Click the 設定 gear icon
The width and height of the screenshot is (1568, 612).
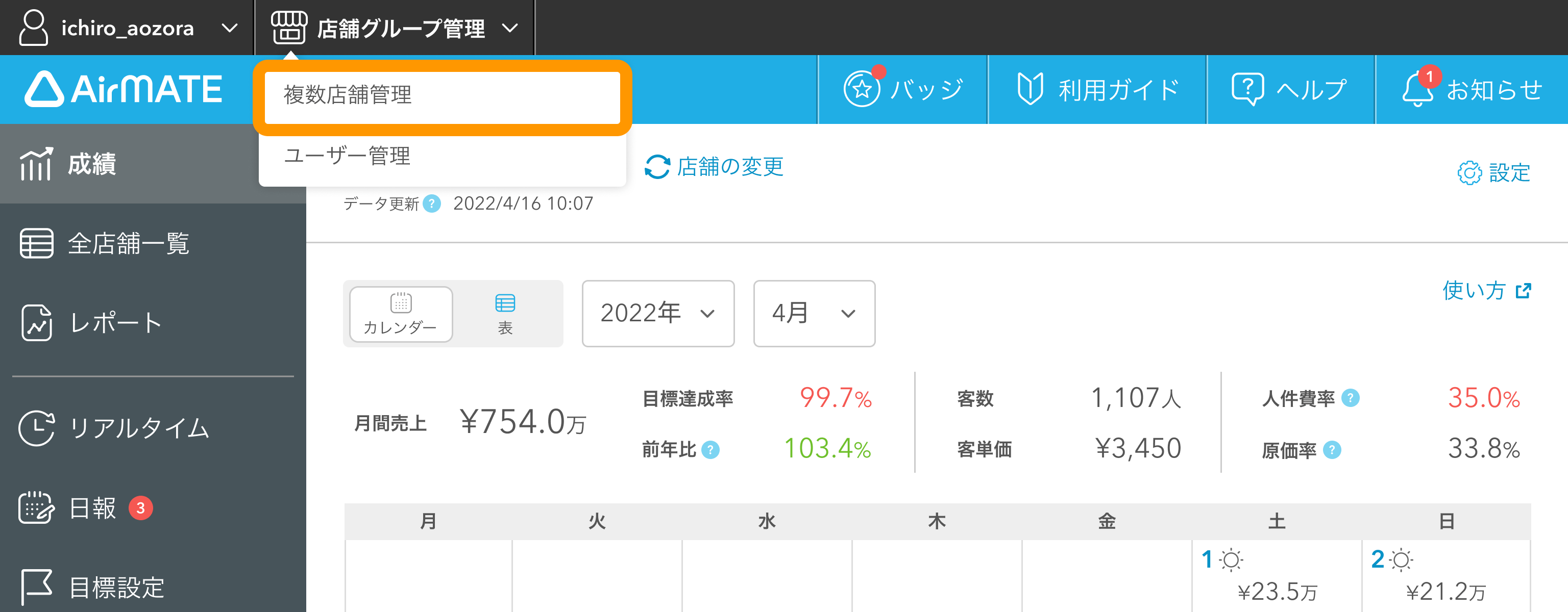pos(1469,173)
